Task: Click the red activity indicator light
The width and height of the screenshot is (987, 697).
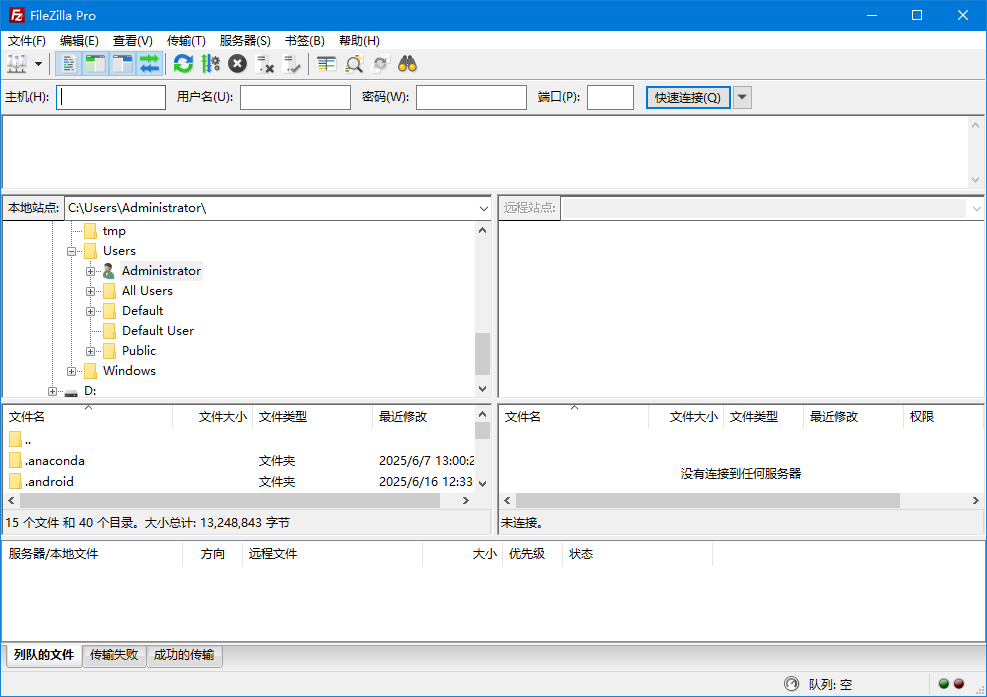Action: click(x=959, y=684)
